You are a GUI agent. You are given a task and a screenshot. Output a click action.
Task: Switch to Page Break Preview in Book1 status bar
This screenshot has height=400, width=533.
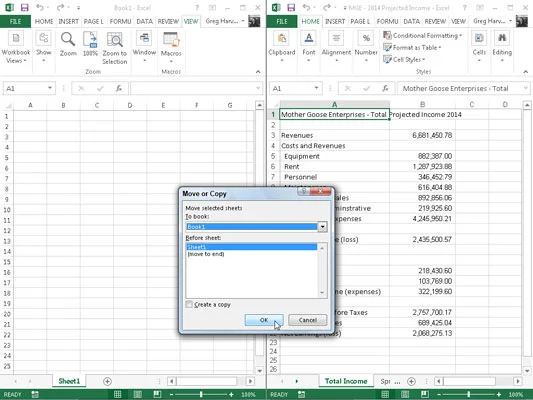coord(157,394)
